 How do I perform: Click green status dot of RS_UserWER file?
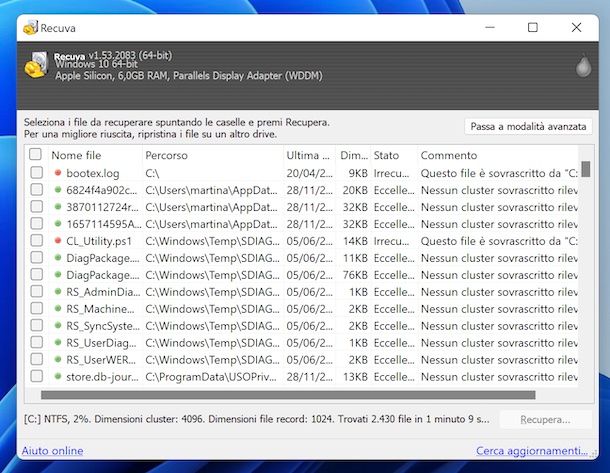click(58, 359)
